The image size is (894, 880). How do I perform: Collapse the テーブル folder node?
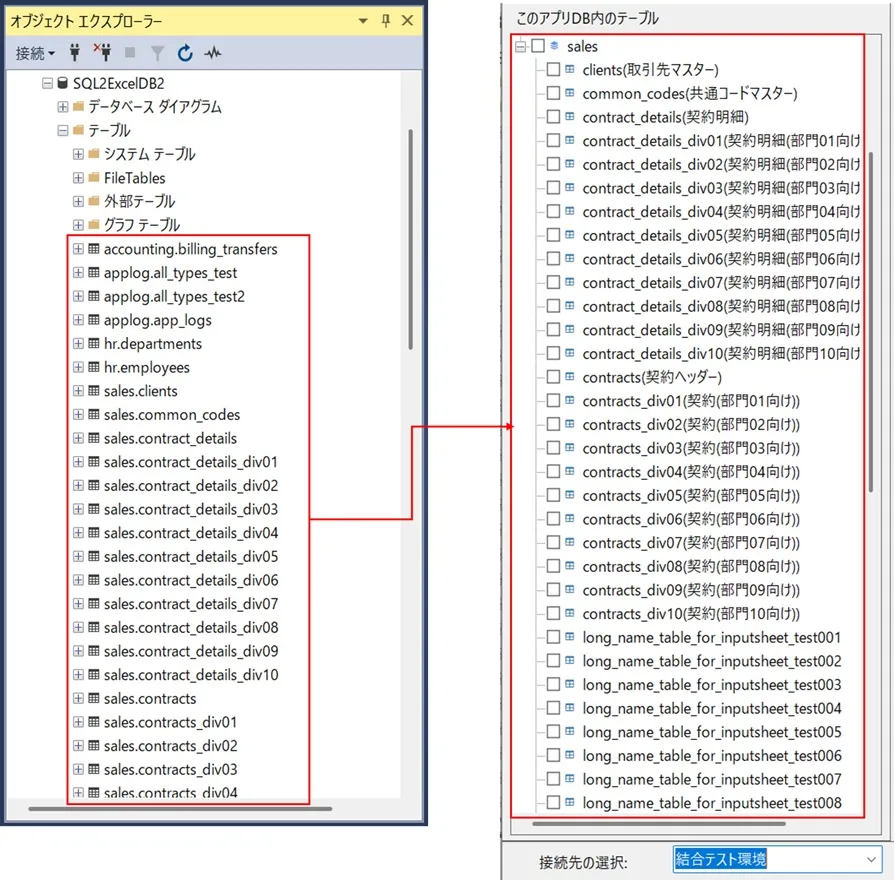point(63,131)
